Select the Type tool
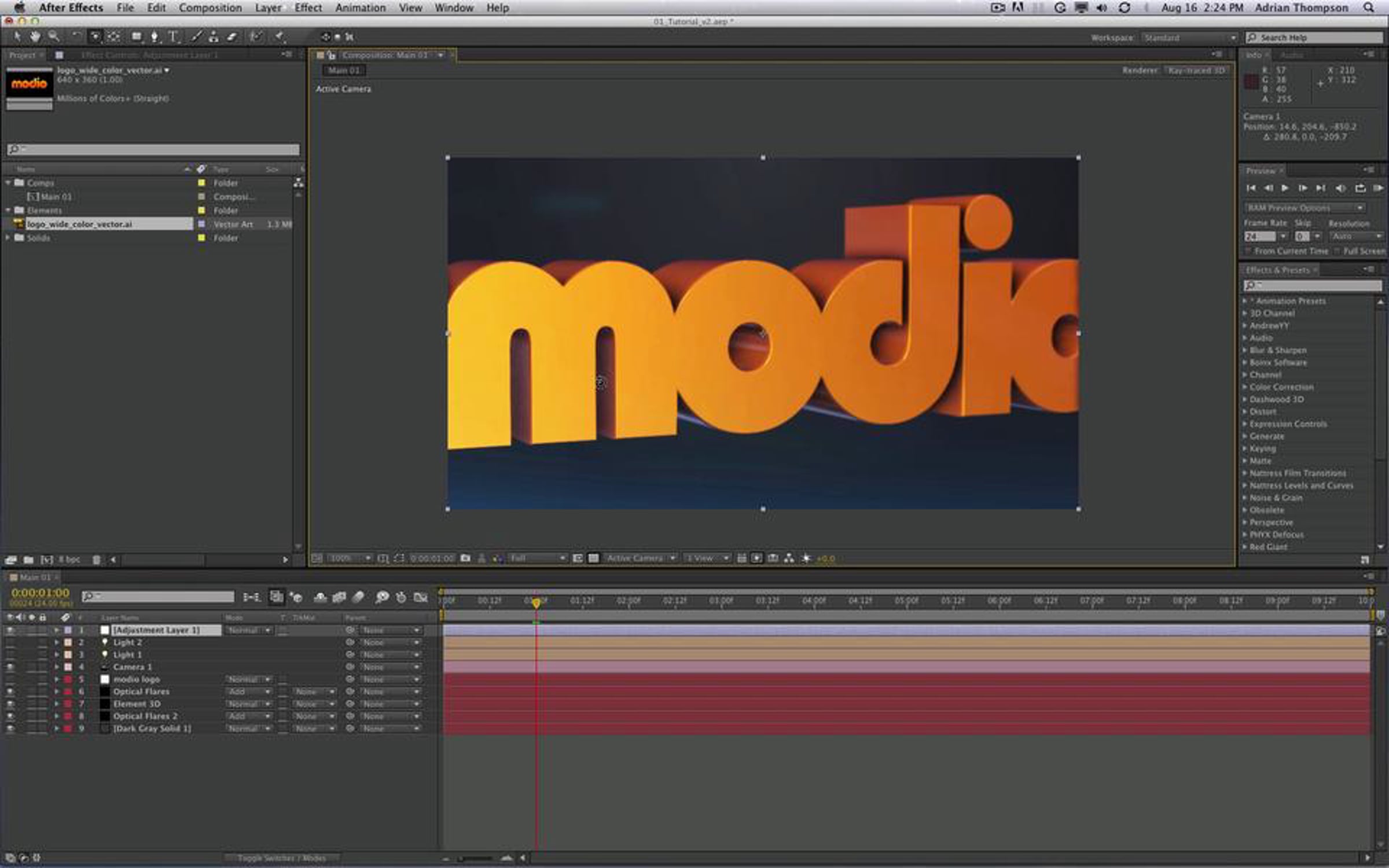This screenshot has width=1389, height=868. point(173,36)
